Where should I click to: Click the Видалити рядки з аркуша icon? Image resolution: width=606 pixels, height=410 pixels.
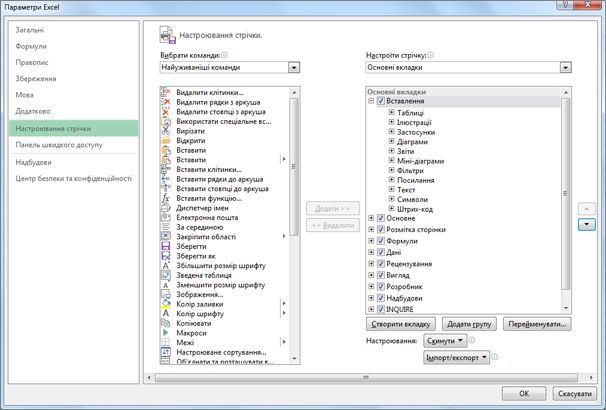pos(165,102)
